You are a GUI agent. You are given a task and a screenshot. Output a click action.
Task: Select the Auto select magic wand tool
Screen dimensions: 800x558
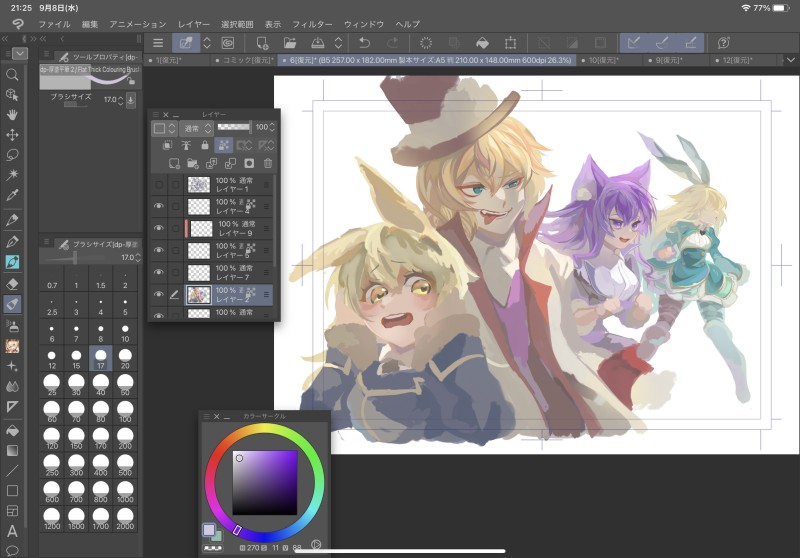click(12, 174)
